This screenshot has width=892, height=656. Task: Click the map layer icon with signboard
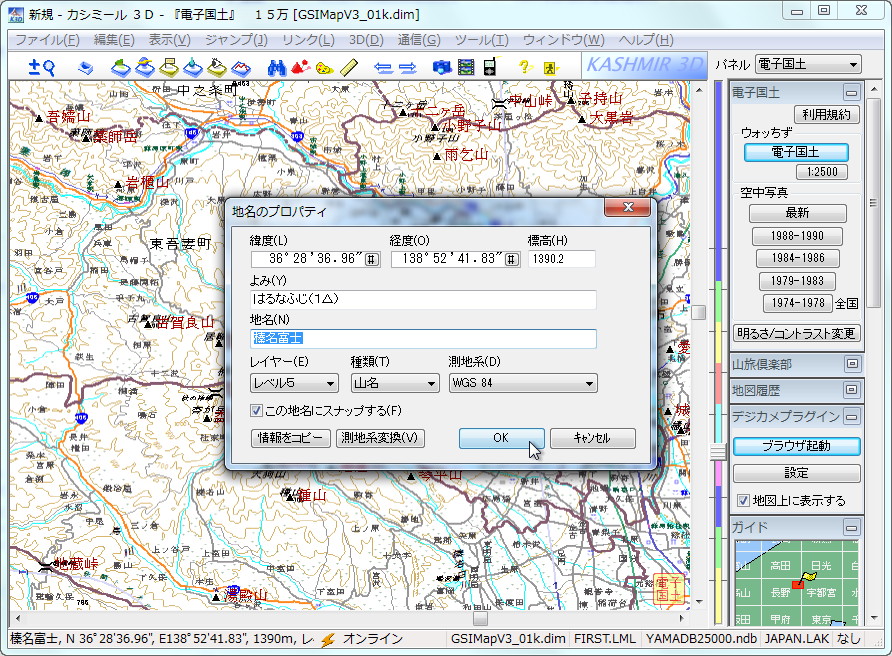(169, 68)
